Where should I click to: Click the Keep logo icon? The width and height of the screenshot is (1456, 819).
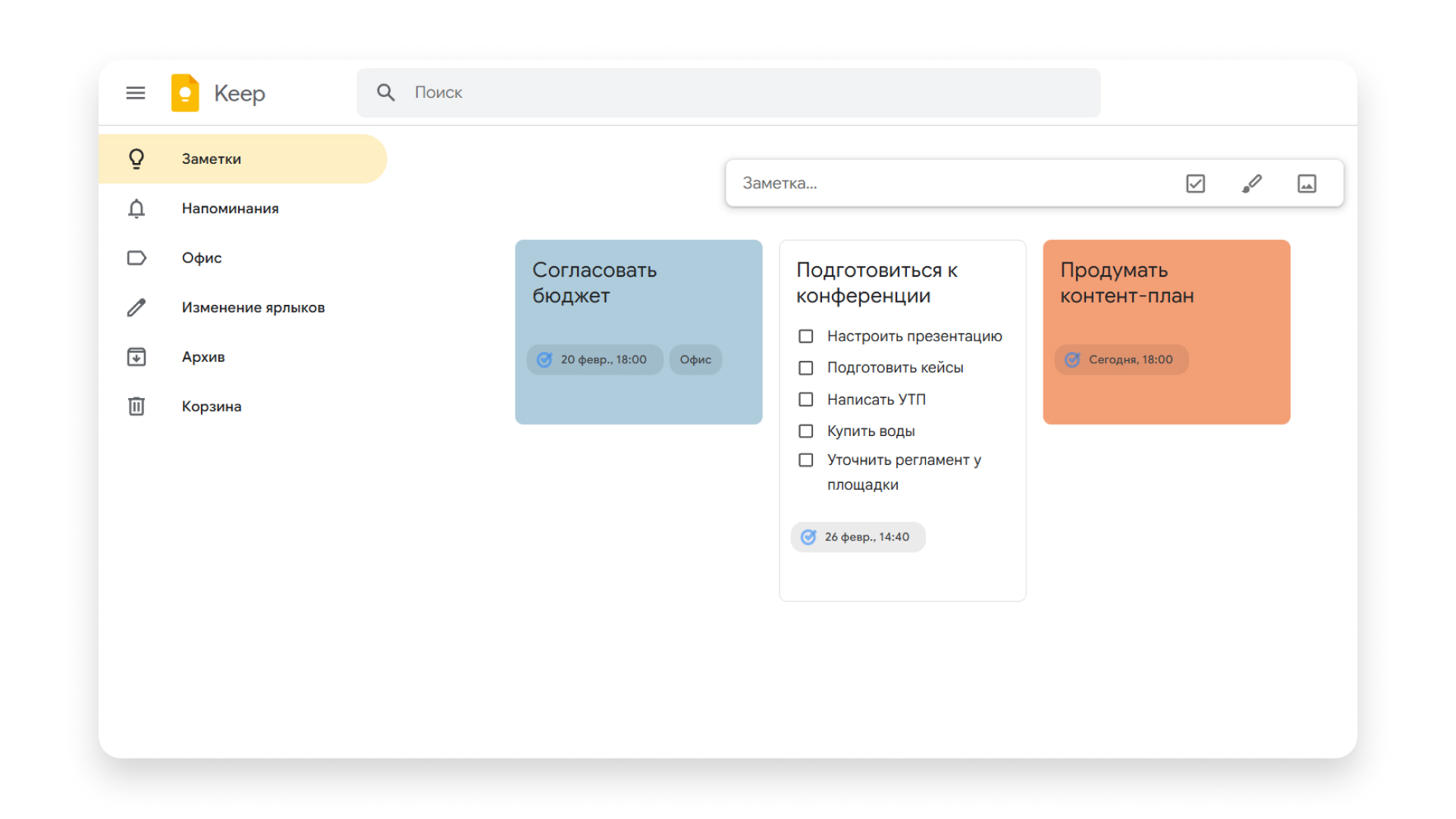[184, 93]
